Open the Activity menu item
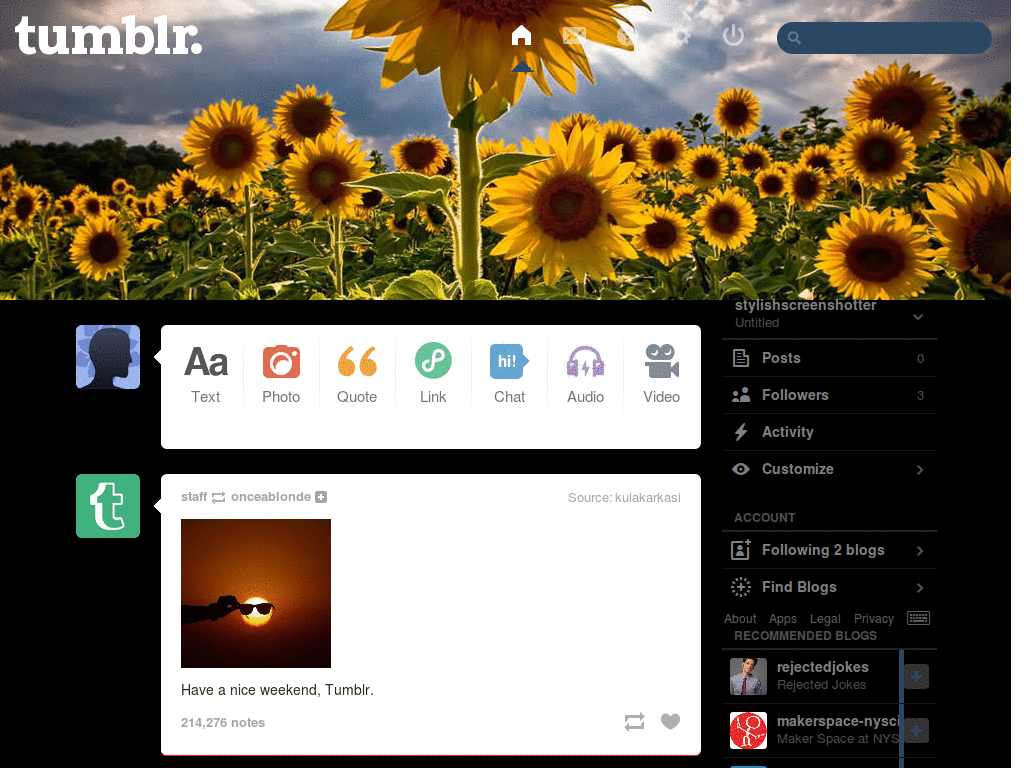Screen dimensions: 1024x768 (829, 432)
